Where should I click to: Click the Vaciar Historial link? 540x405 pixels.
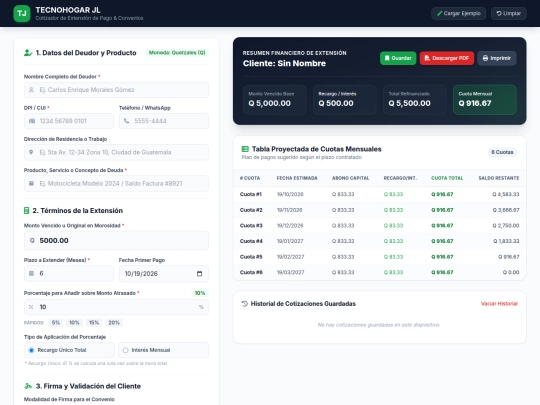pos(499,304)
